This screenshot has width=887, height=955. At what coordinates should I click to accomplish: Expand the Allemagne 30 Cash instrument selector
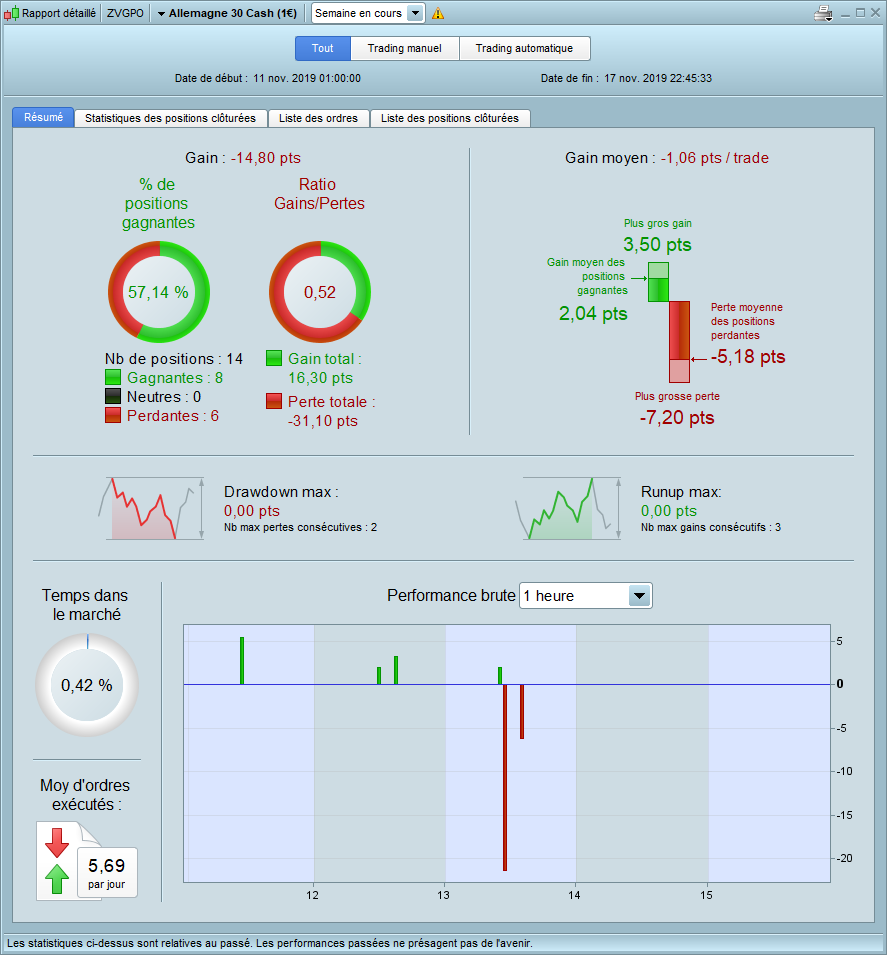point(227,13)
